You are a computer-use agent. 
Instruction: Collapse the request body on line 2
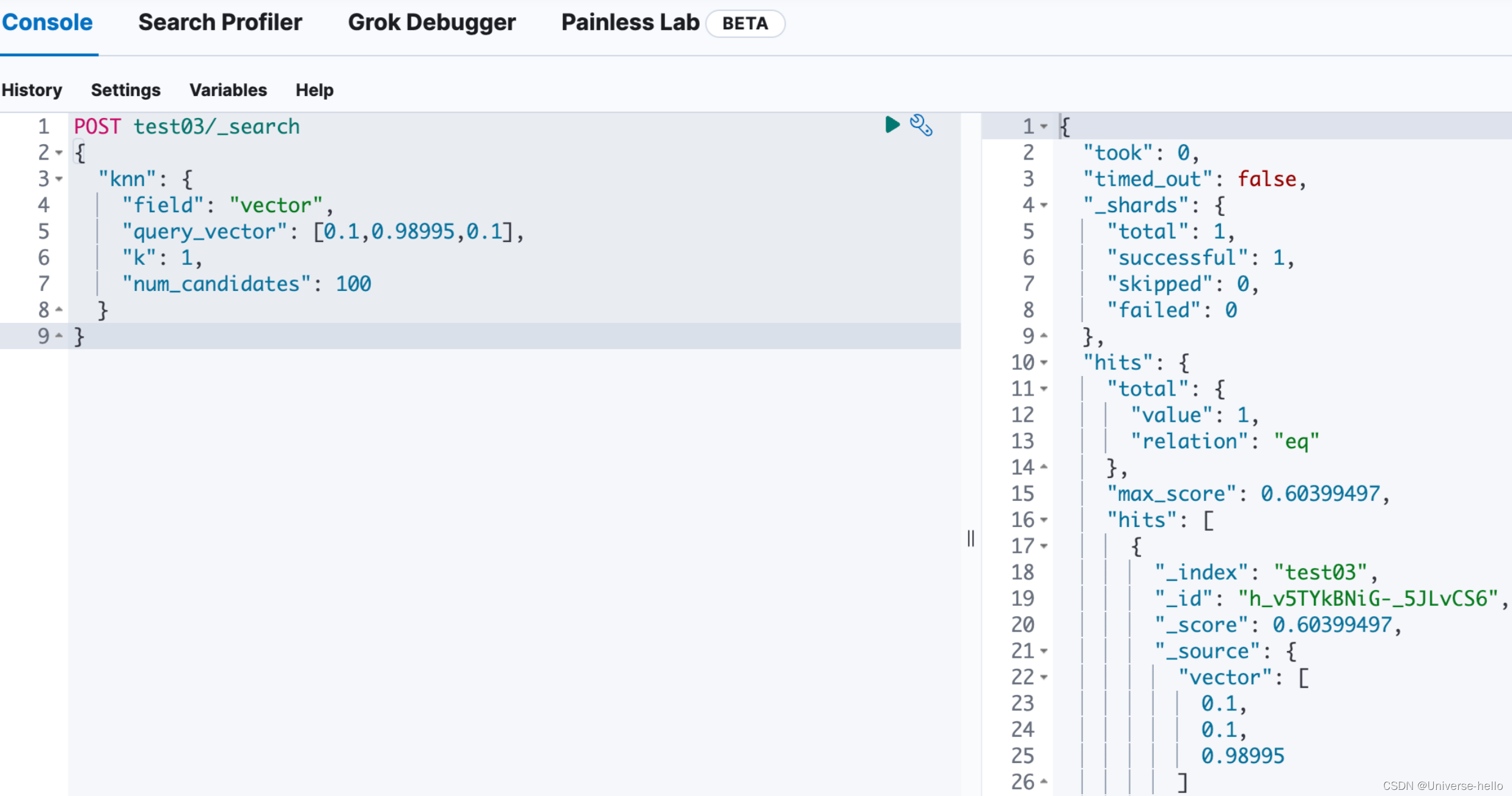click(59, 153)
